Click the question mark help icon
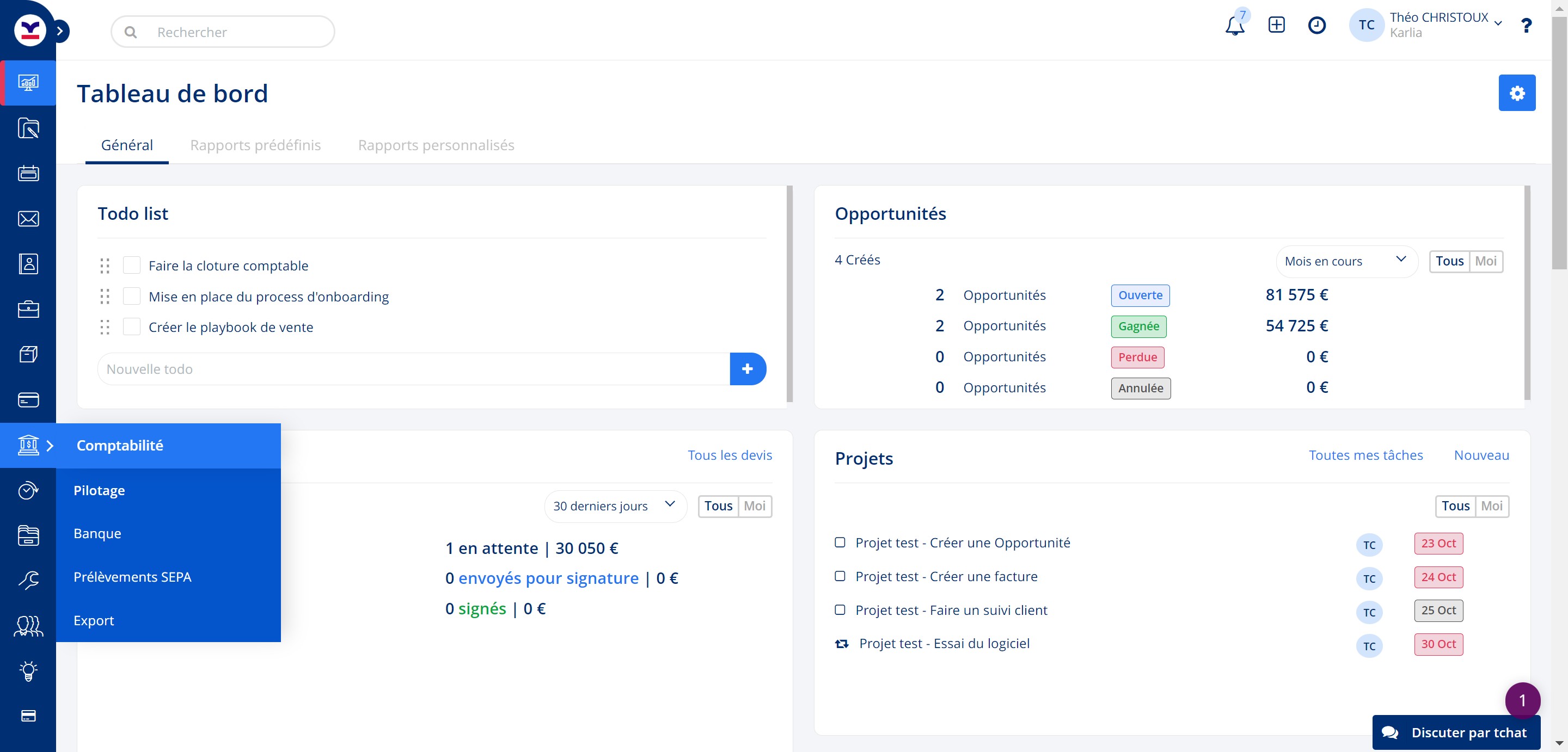This screenshot has width=1568, height=752. [1526, 26]
